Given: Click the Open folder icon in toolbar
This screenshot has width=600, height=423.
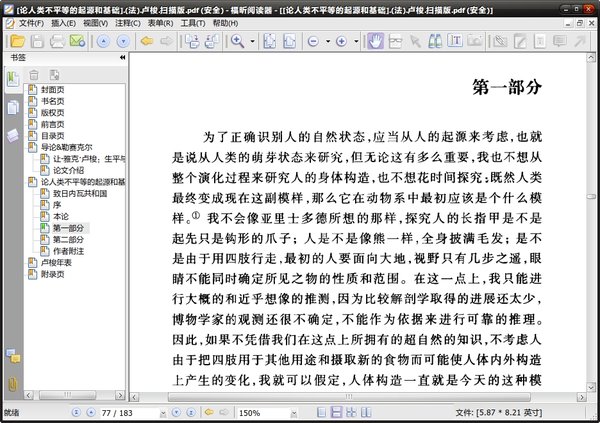Looking at the screenshot, I should tap(15, 41).
